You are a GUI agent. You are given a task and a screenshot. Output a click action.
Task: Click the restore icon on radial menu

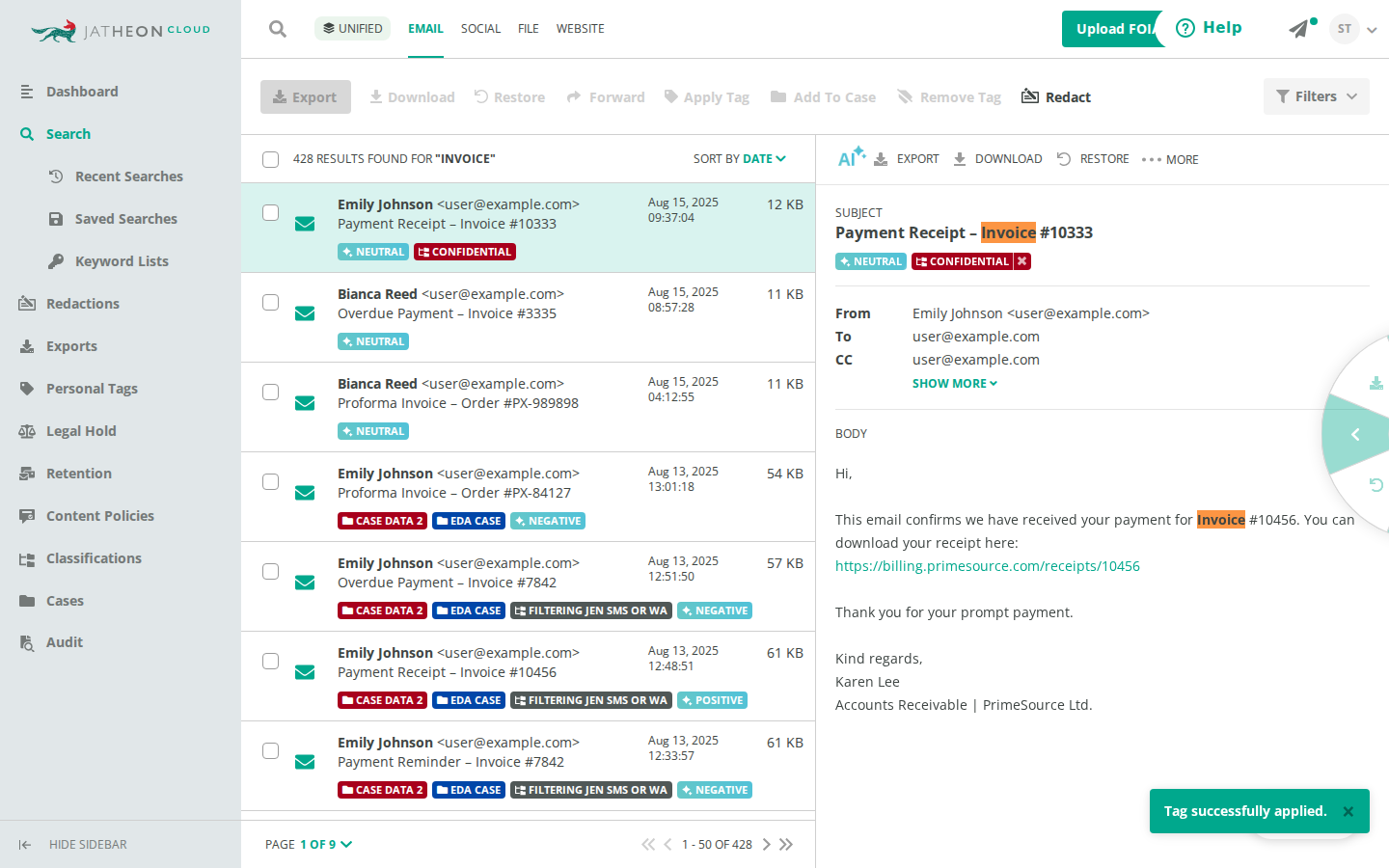point(1376,484)
